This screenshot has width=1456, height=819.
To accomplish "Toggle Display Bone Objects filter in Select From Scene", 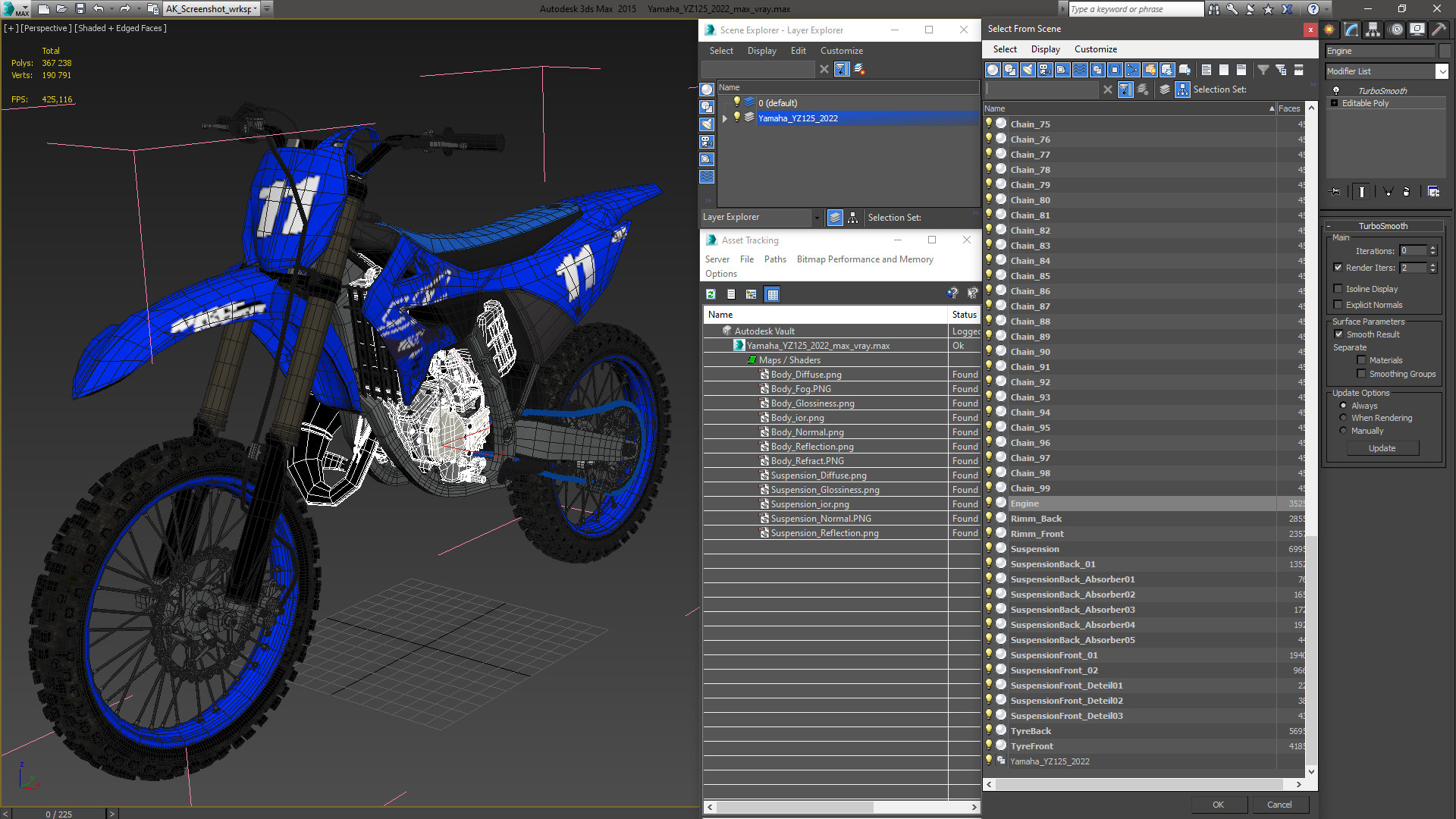I will 1132,70.
